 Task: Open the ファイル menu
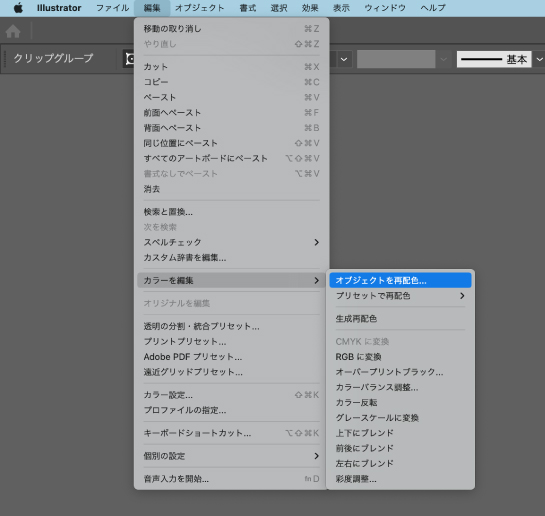coord(112,8)
